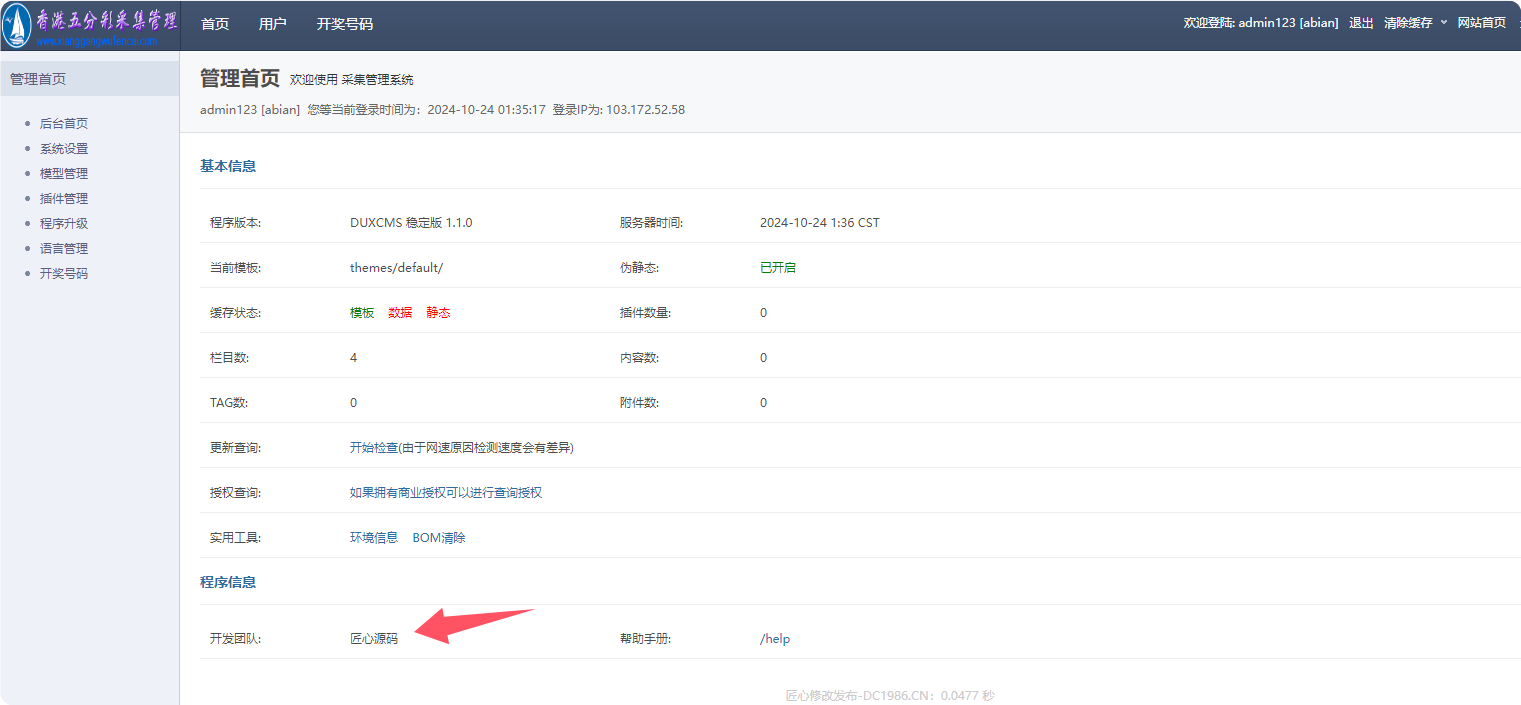Open 插件管理 in the sidebar

coord(64,199)
